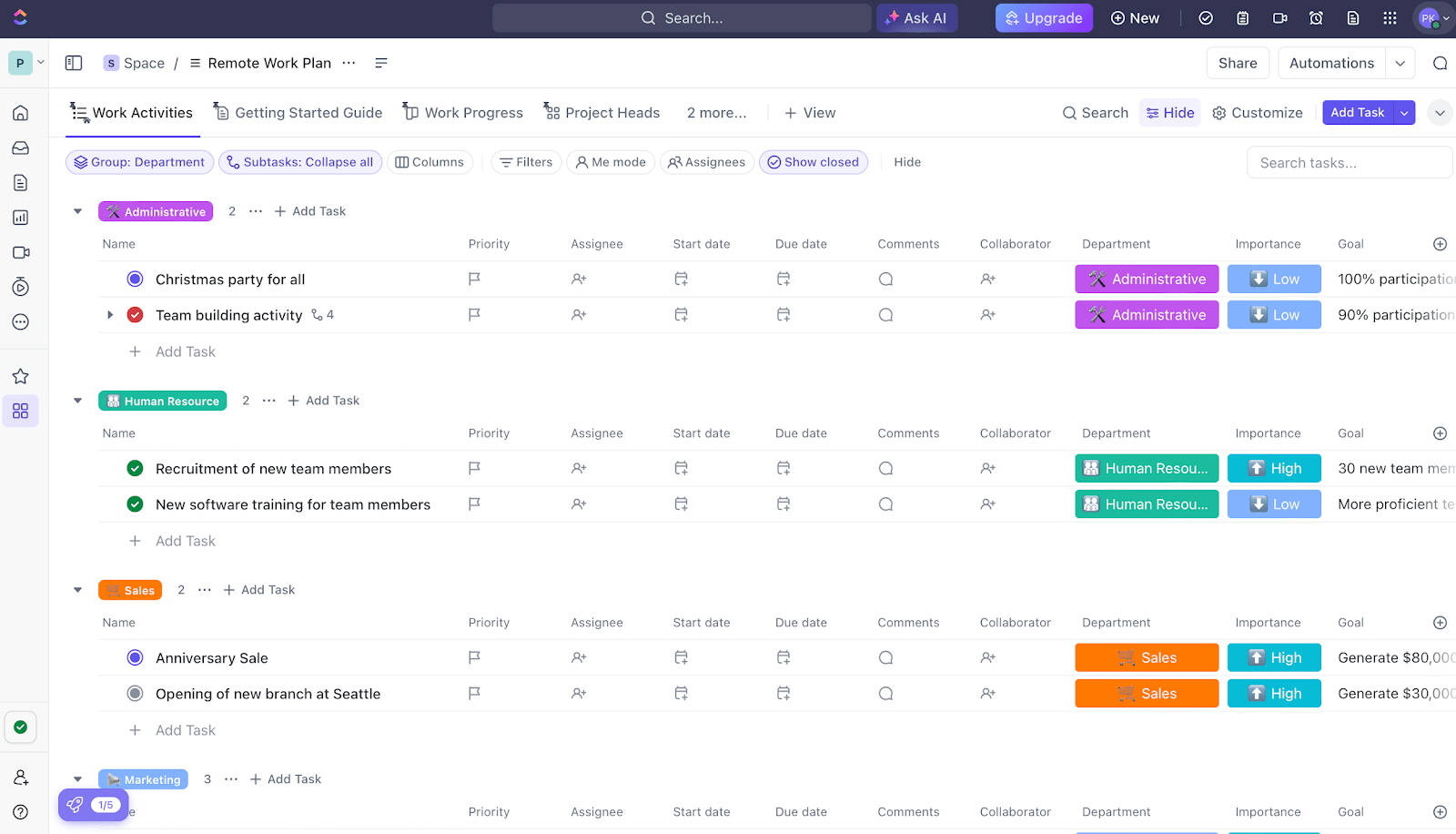Set priority flag for Christmas party for all
Screen dimensions: 1456x834
click(474, 280)
